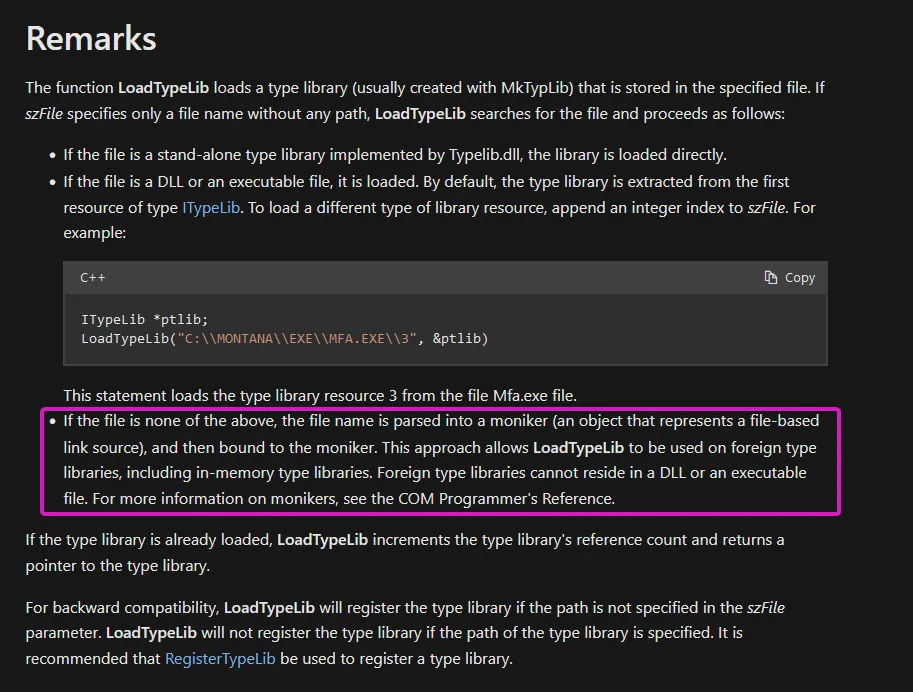Follow the RegisterTypeLib link

221,658
